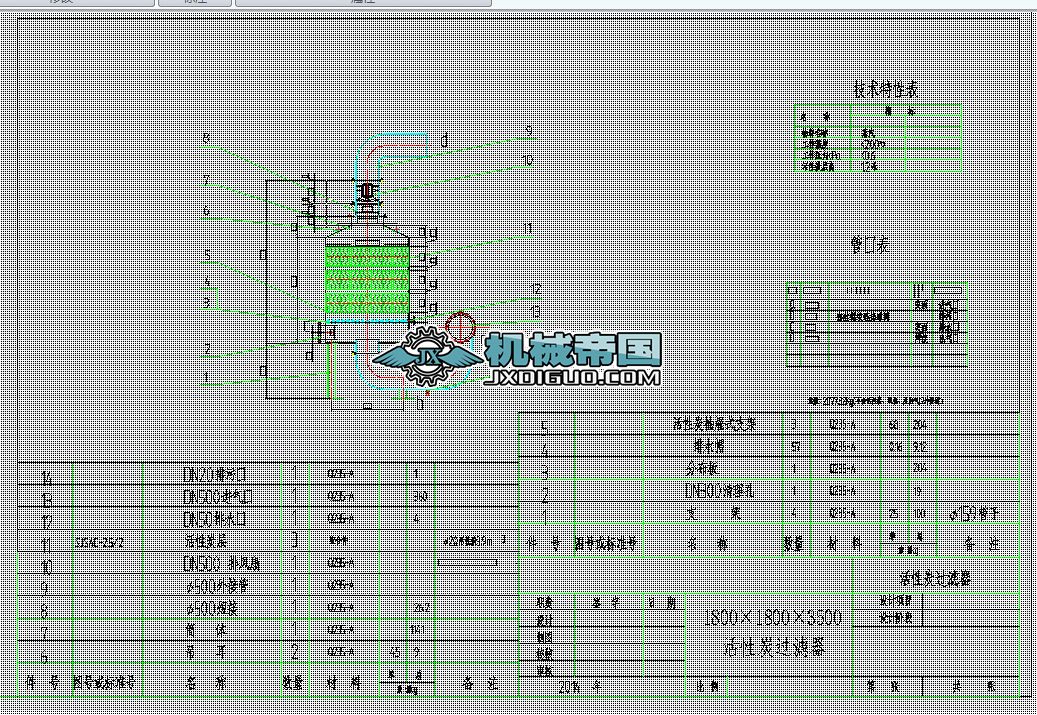1037x715 pixels.
Task: Click callout number 9 beside the drawing
Action: click(529, 131)
